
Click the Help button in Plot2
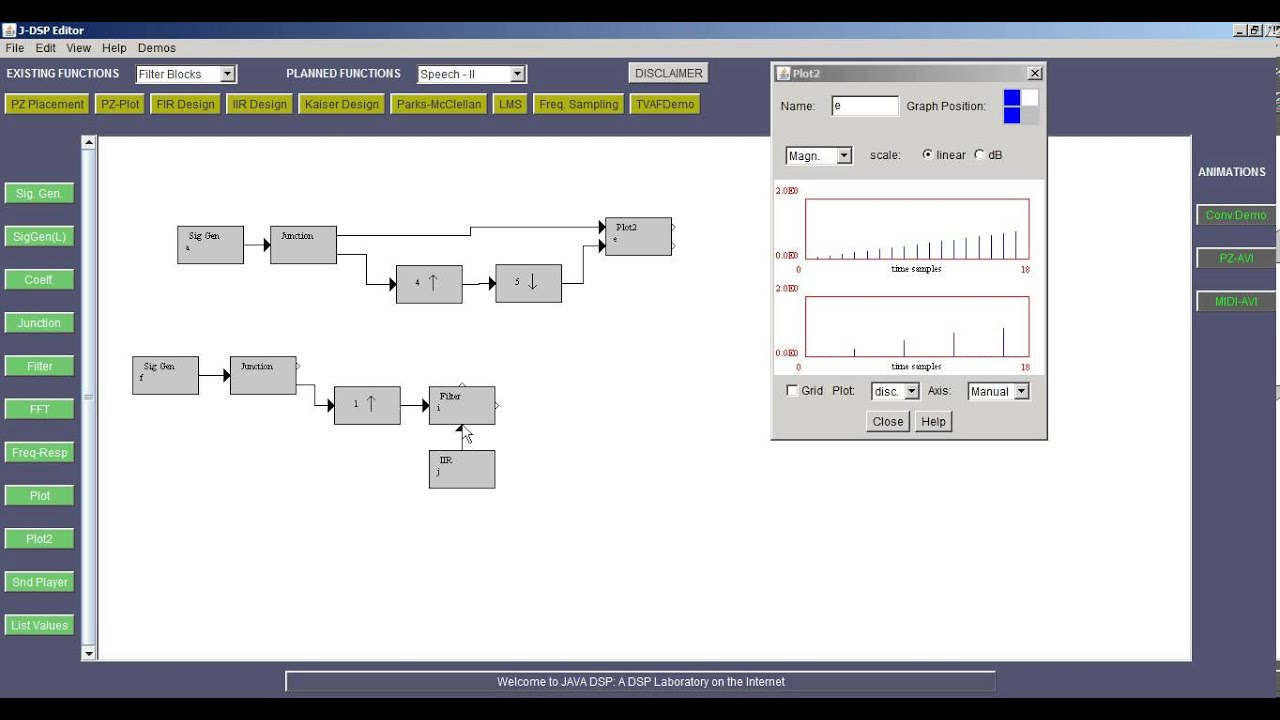click(x=933, y=421)
